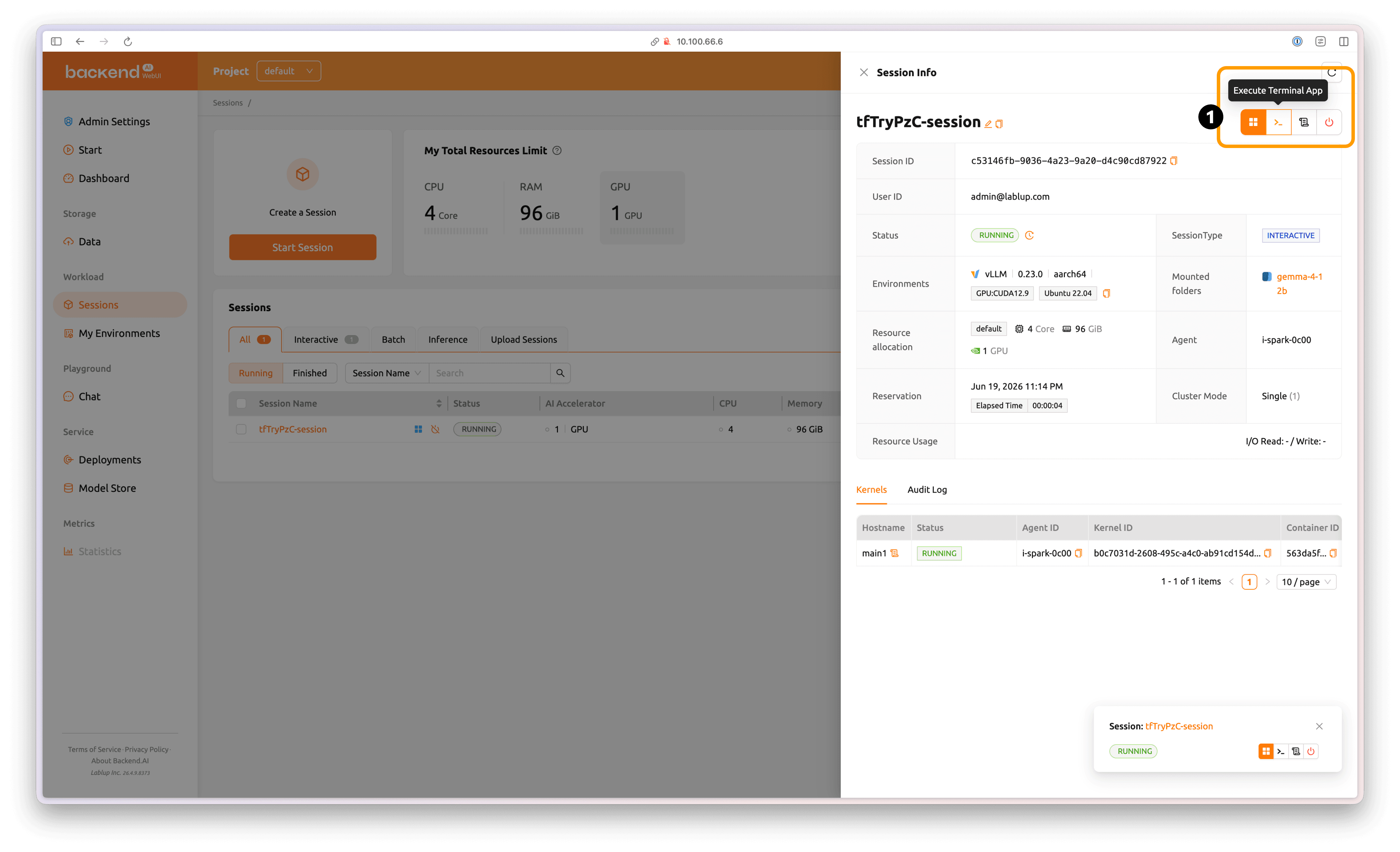Image resolution: width=1400 pixels, height=852 pixels.
Task: Open Terms of Service link
Action: click(x=94, y=750)
